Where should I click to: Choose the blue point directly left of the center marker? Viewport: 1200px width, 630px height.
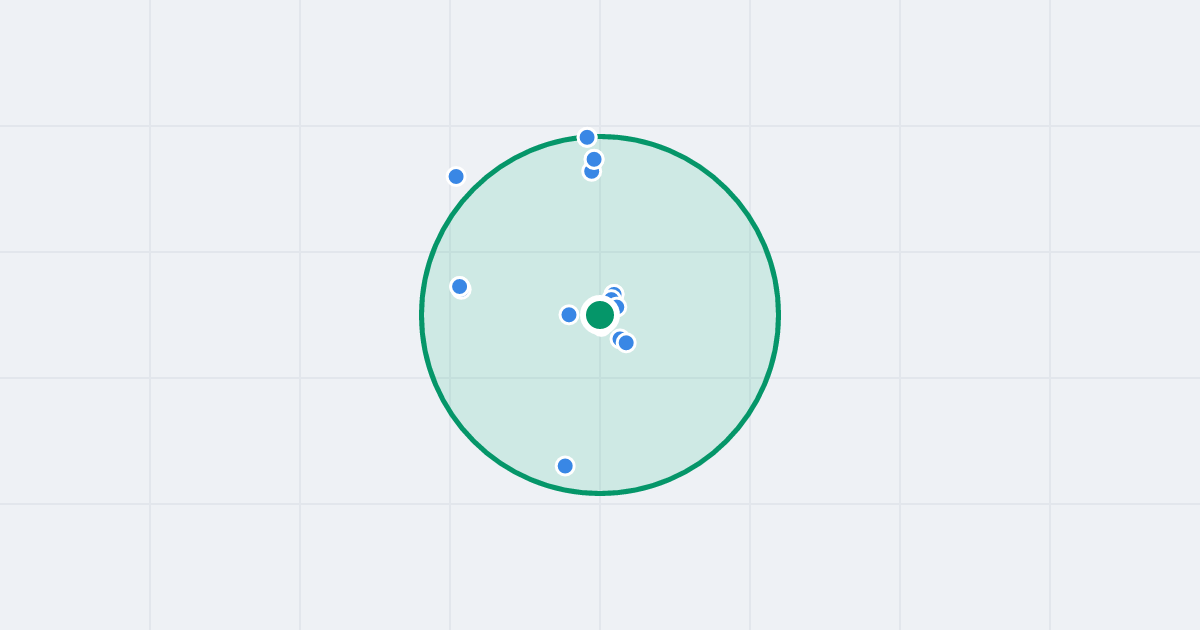point(569,315)
